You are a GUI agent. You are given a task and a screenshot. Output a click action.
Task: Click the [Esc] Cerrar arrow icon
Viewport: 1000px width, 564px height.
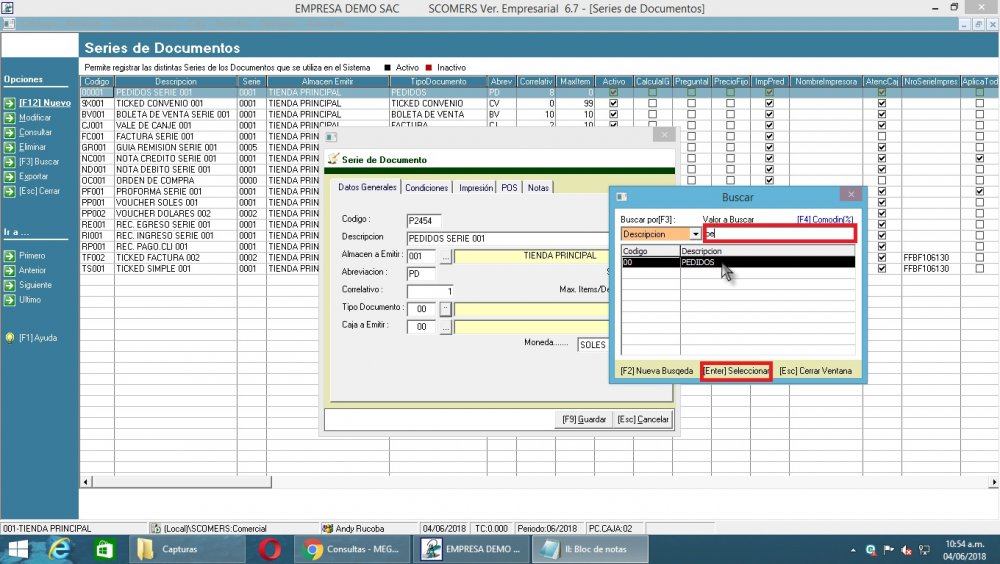(x=10, y=191)
